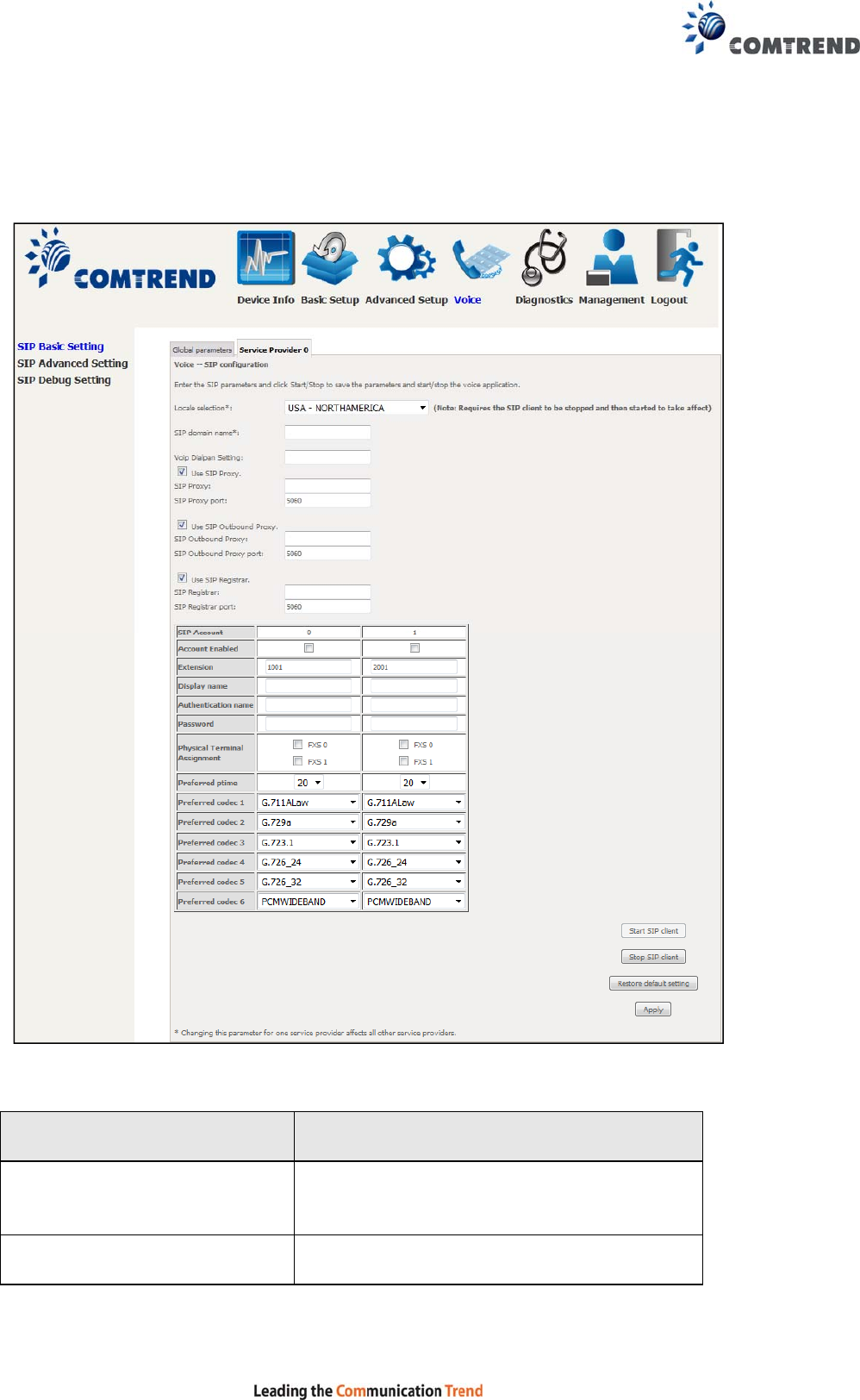Switch to Global parameters tab
The width and height of the screenshot is (860, 1400).
[x=203, y=349]
